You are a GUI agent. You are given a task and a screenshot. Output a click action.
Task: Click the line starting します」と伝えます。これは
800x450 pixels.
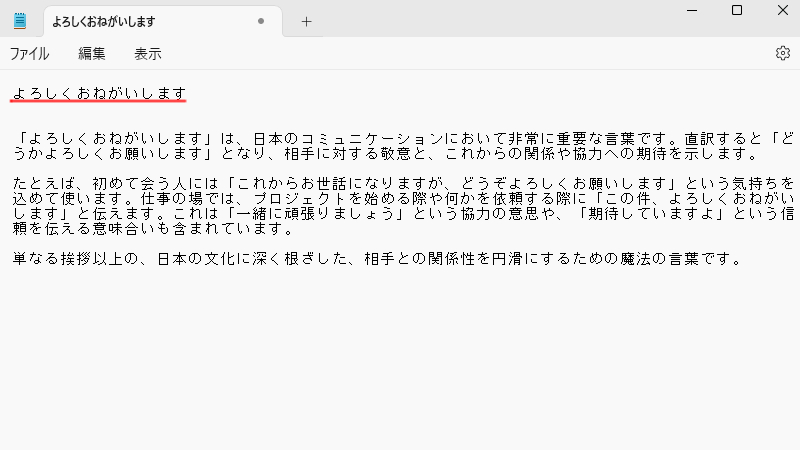(404, 213)
